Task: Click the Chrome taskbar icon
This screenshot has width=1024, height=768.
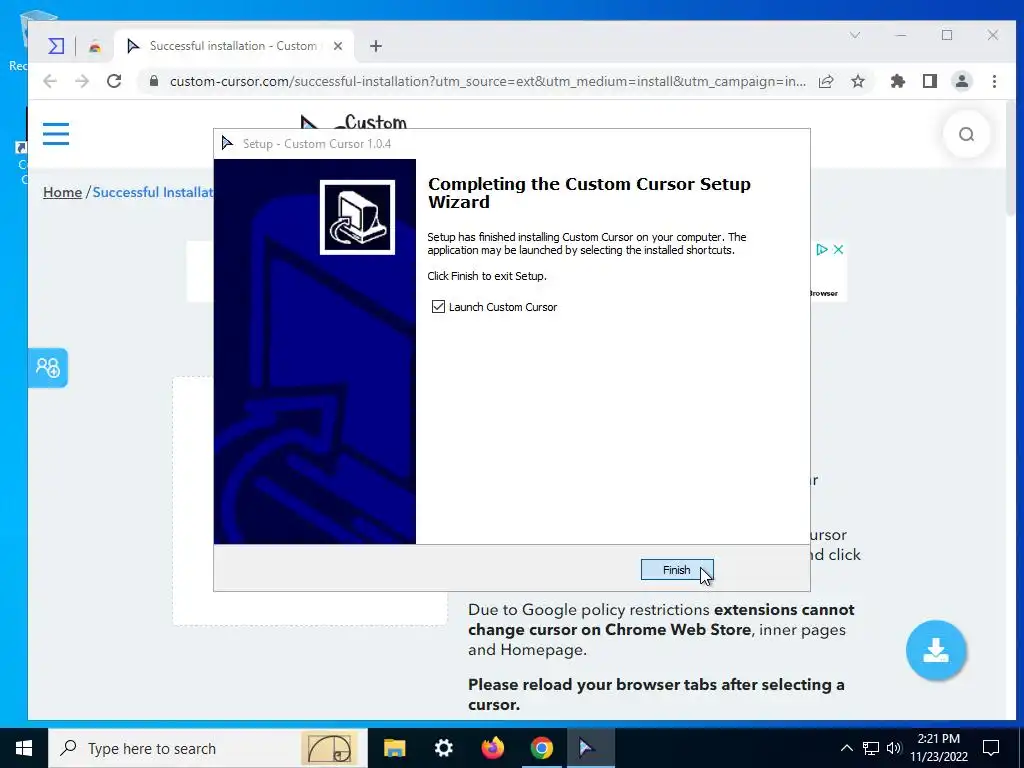Action: [541, 748]
